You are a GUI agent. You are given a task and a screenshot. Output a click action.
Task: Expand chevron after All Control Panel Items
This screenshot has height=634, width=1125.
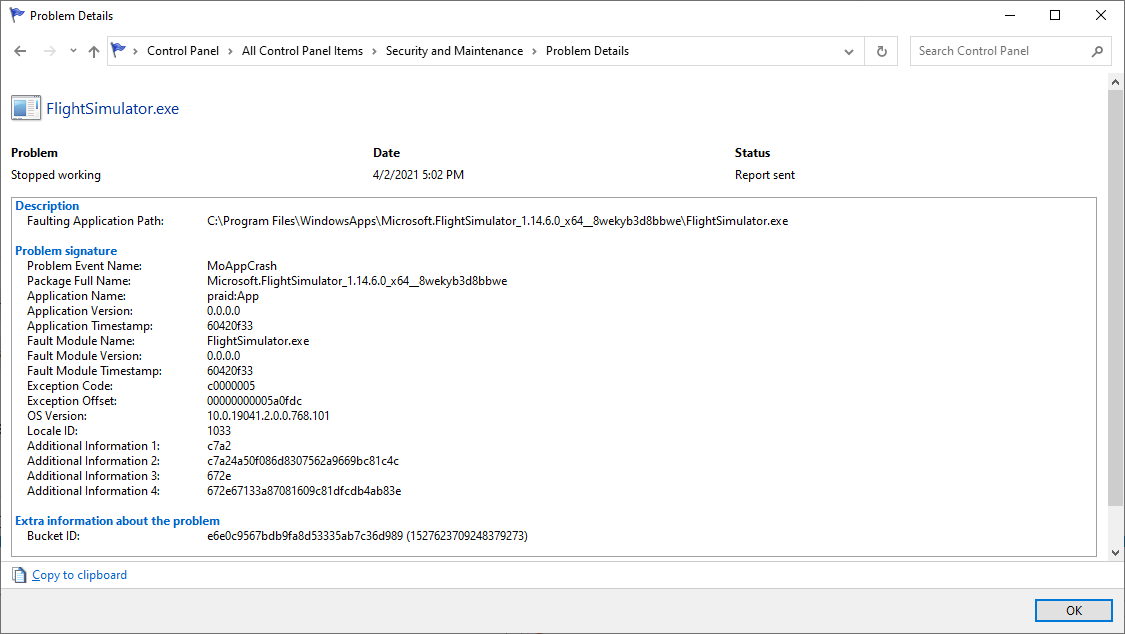click(375, 52)
